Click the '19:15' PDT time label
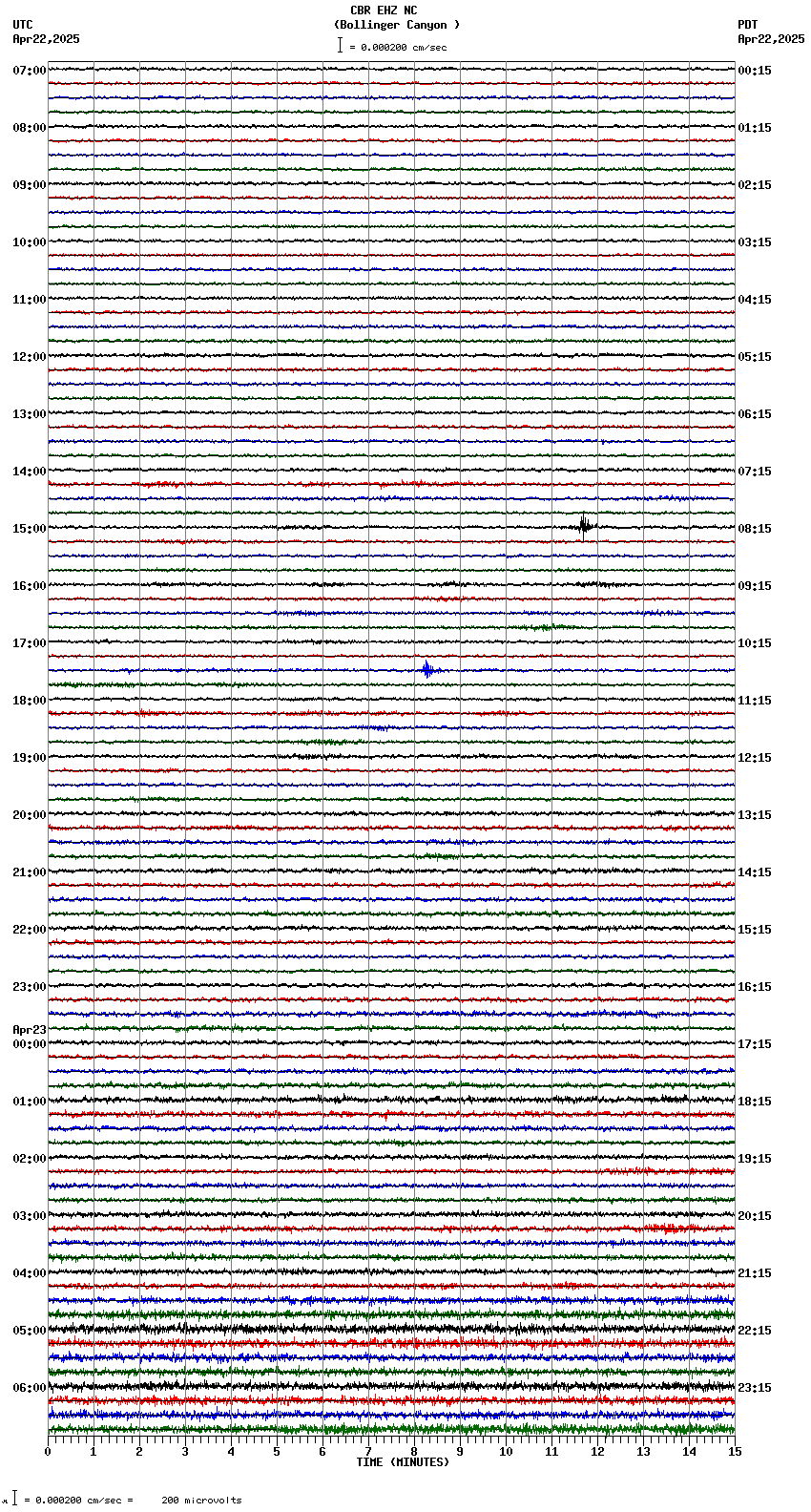The image size is (811, 1512). click(755, 1159)
